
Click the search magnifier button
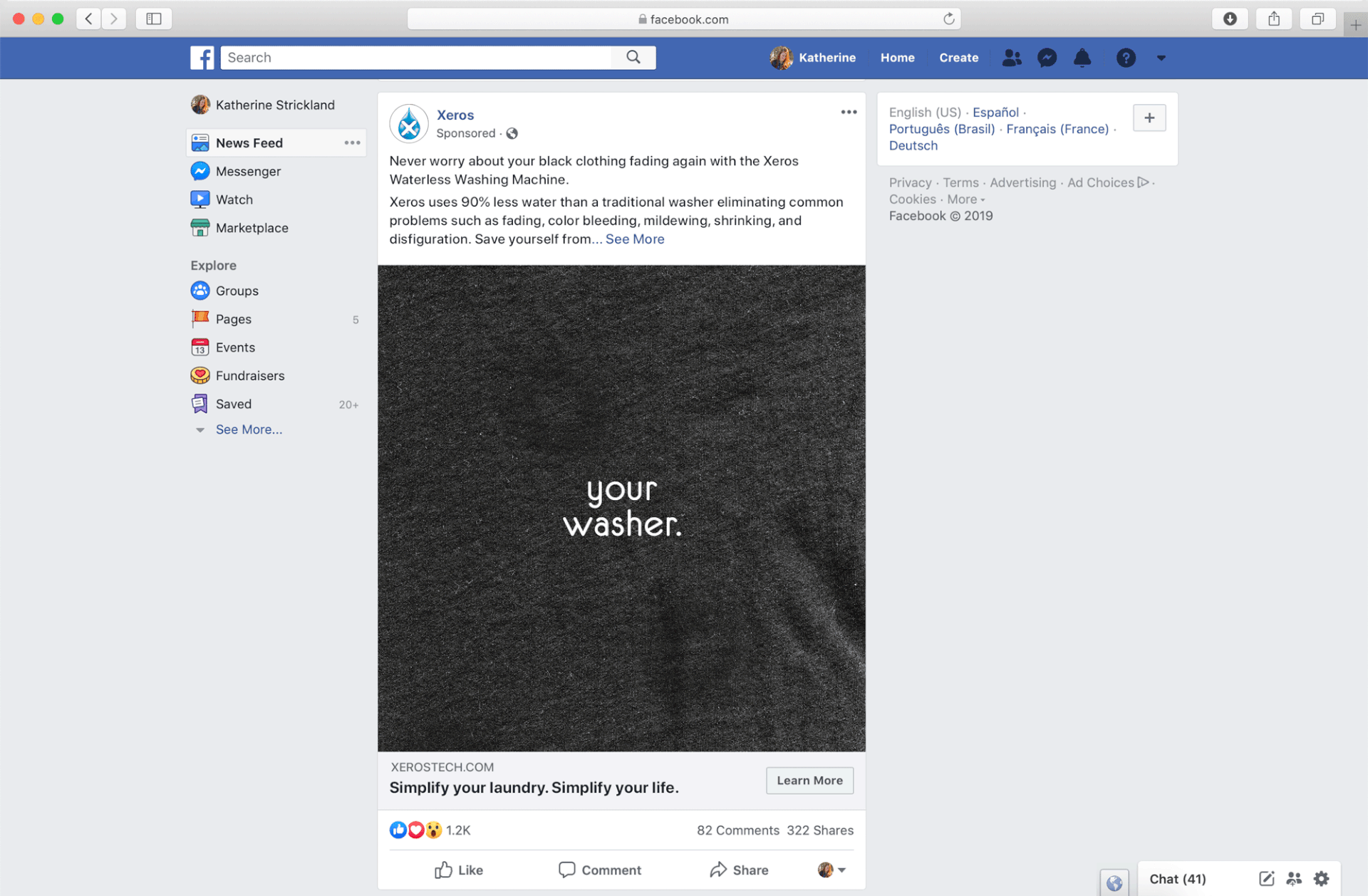633,58
